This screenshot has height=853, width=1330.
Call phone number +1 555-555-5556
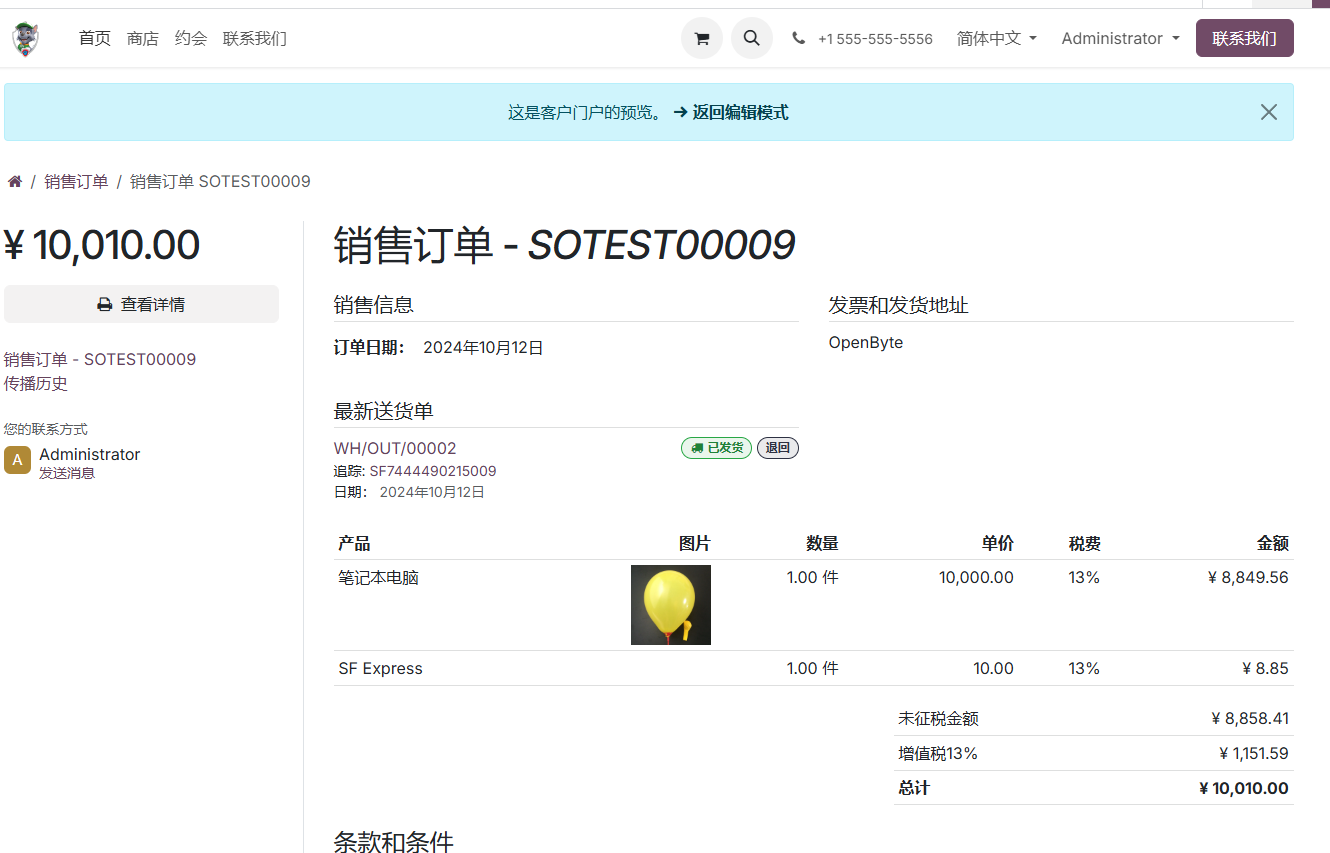tap(875, 39)
